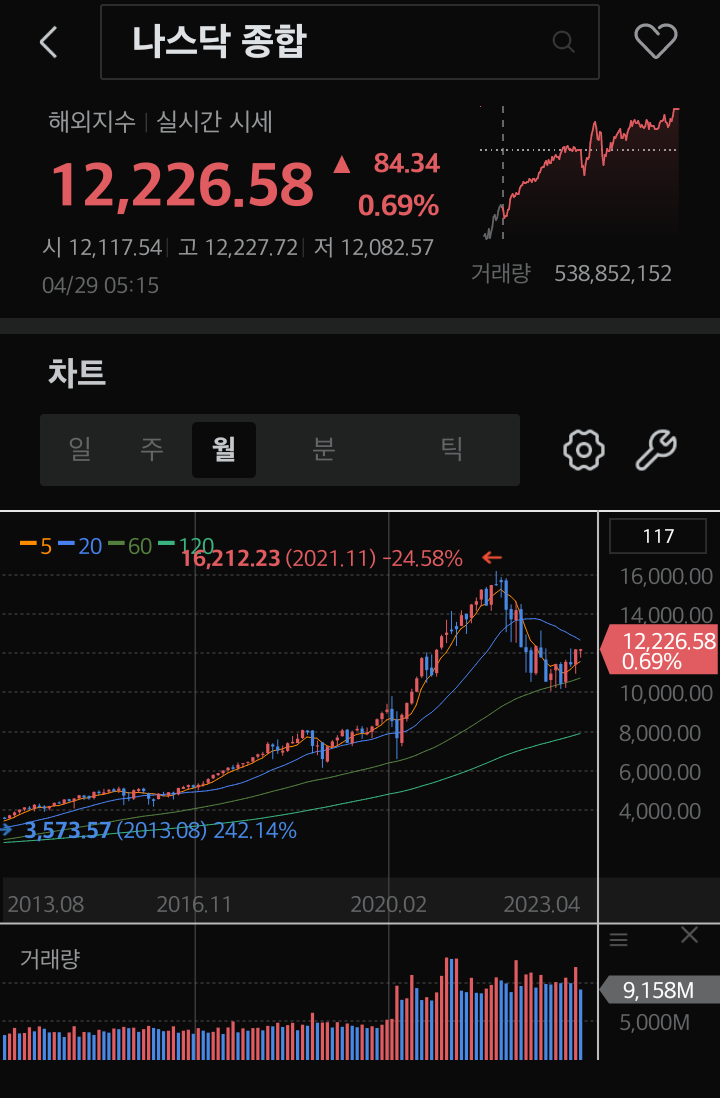The image size is (720, 1098).
Task: Click the 나스닥 종합 search field
Action: coord(349,42)
